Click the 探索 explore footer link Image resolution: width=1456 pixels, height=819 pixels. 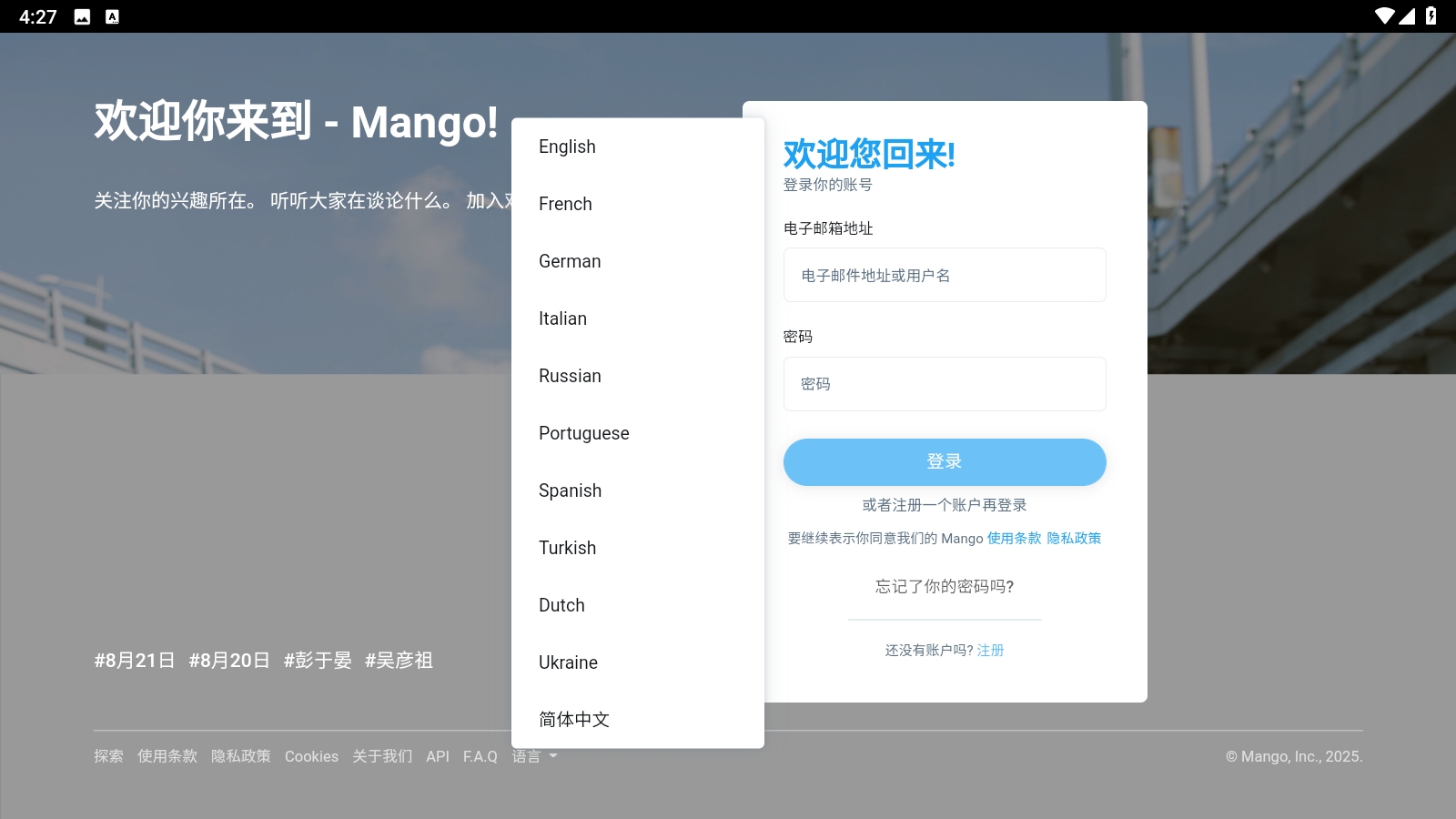[x=107, y=756]
